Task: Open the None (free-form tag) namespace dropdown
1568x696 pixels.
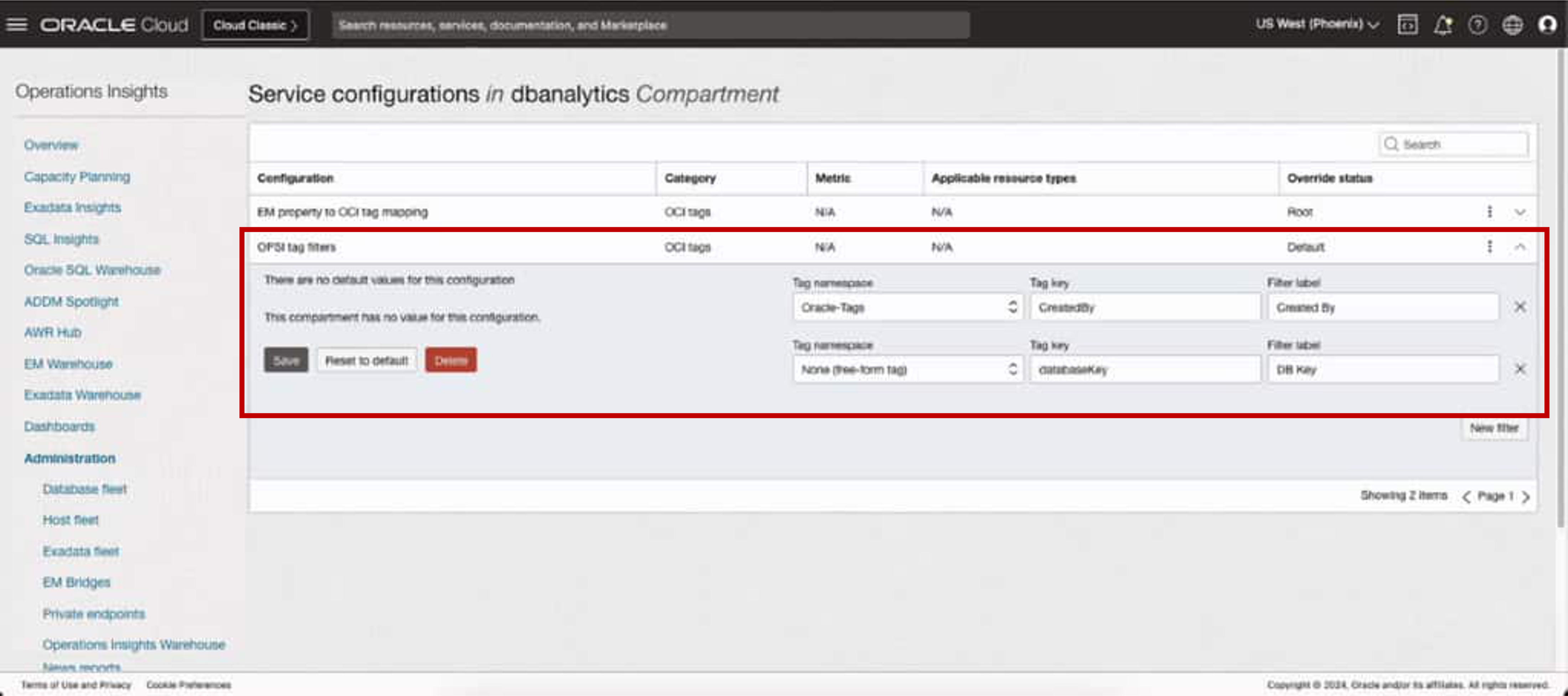Action: click(908, 369)
